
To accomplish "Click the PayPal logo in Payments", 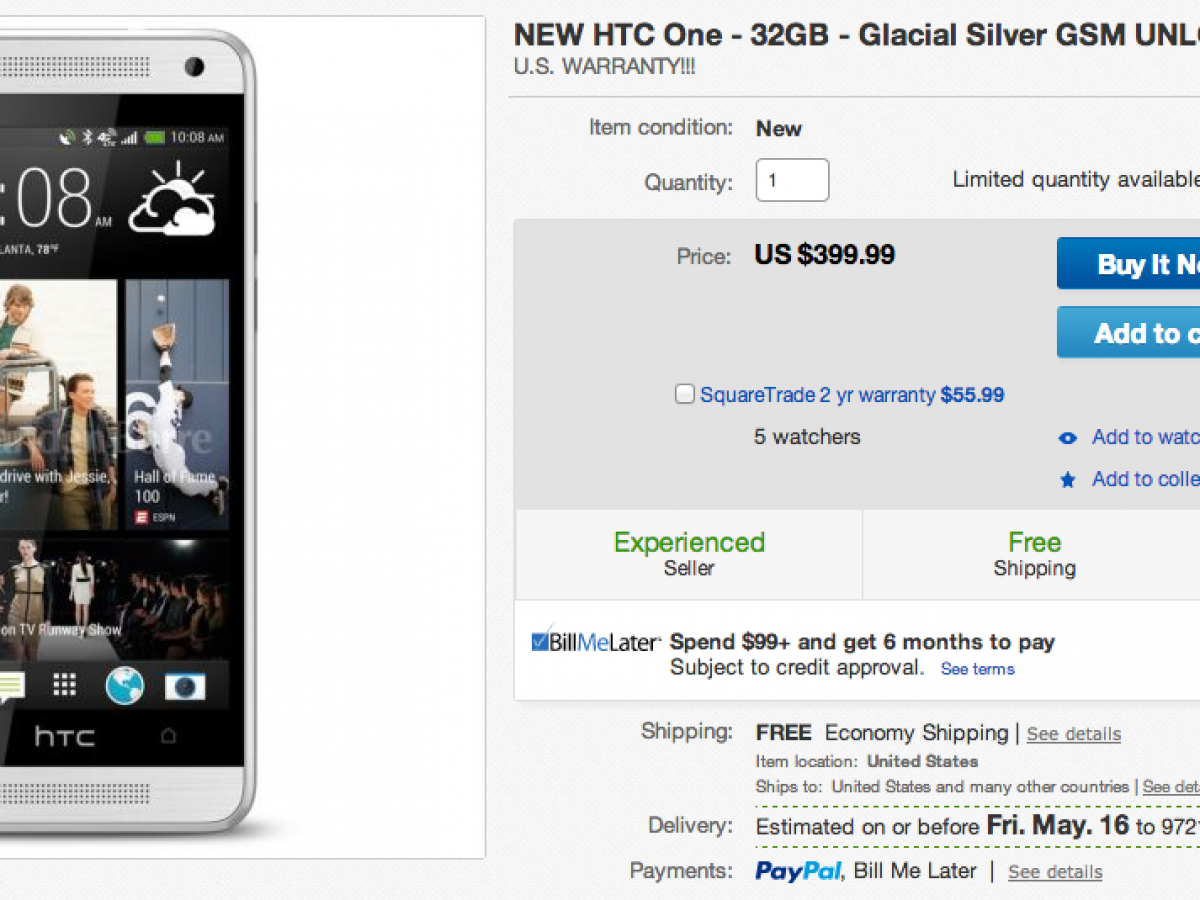I will pos(799,872).
